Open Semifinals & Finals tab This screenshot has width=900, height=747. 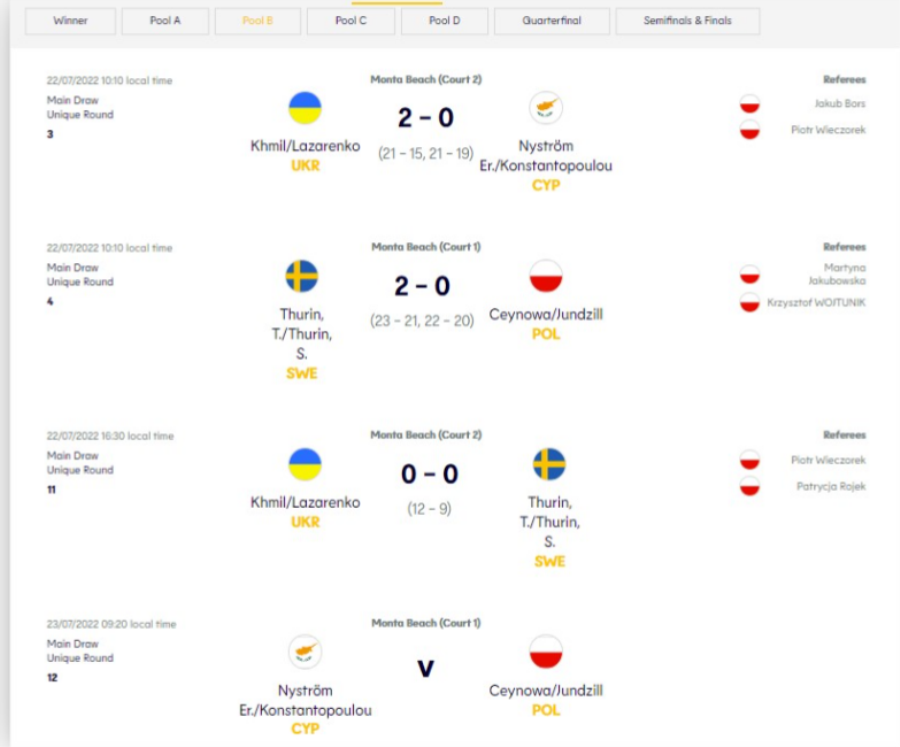coord(688,21)
